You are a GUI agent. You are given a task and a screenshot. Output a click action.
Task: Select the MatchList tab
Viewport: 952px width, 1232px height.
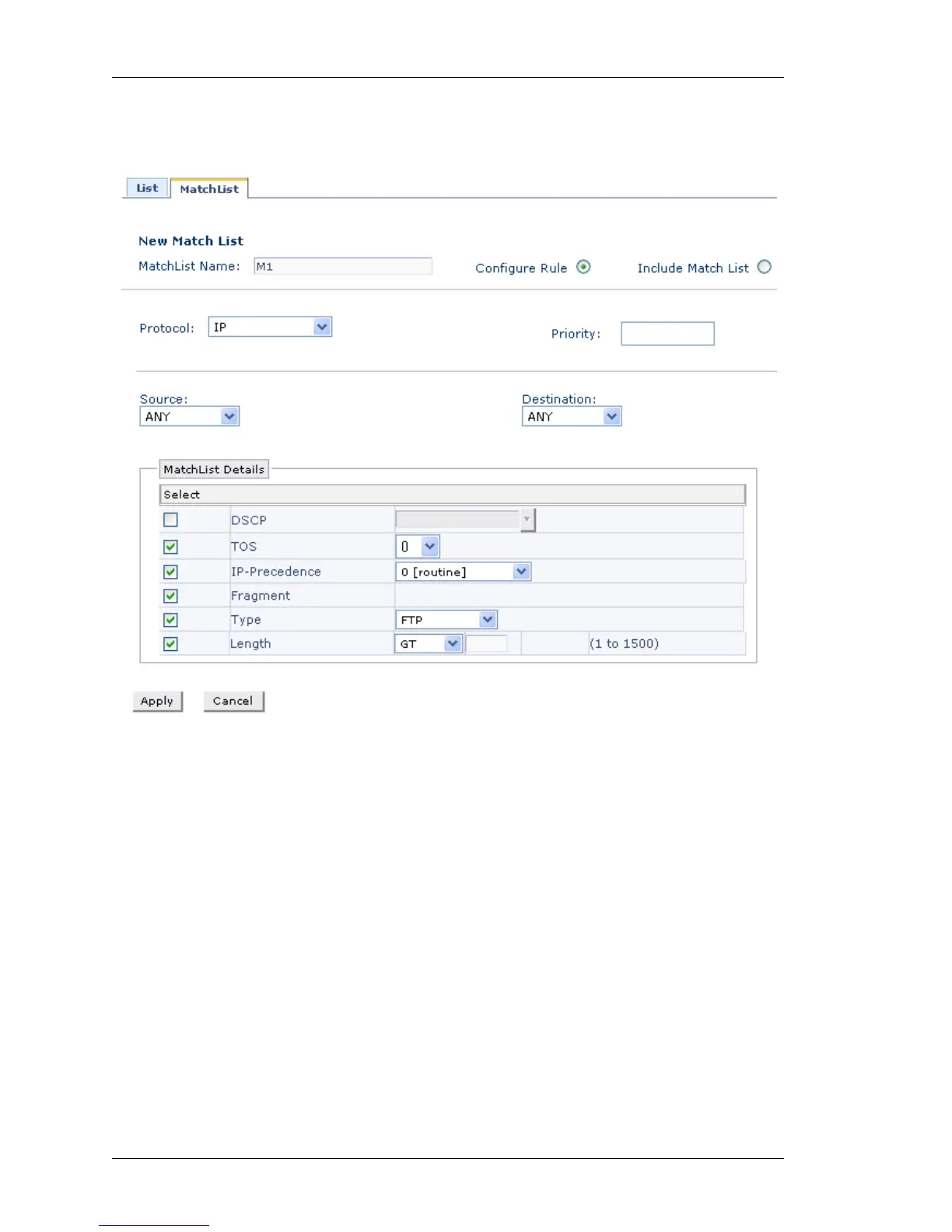tap(209, 189)
